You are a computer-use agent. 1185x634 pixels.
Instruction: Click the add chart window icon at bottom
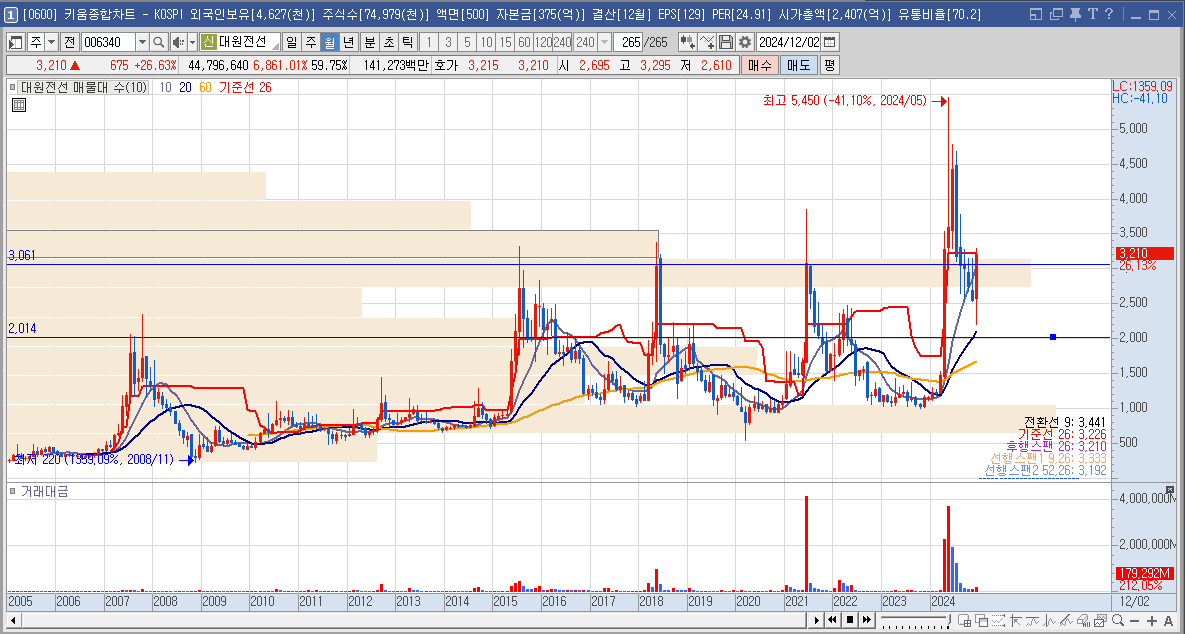[x=964, y=620]
